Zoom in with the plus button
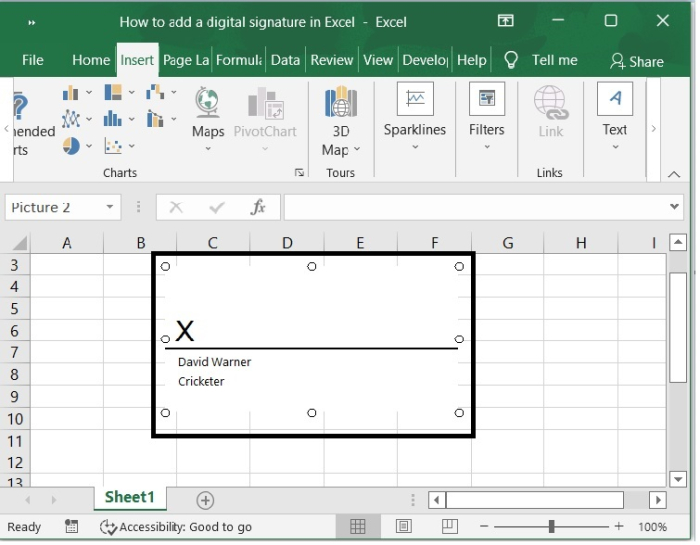700x545 pixels. pos(619,527)
